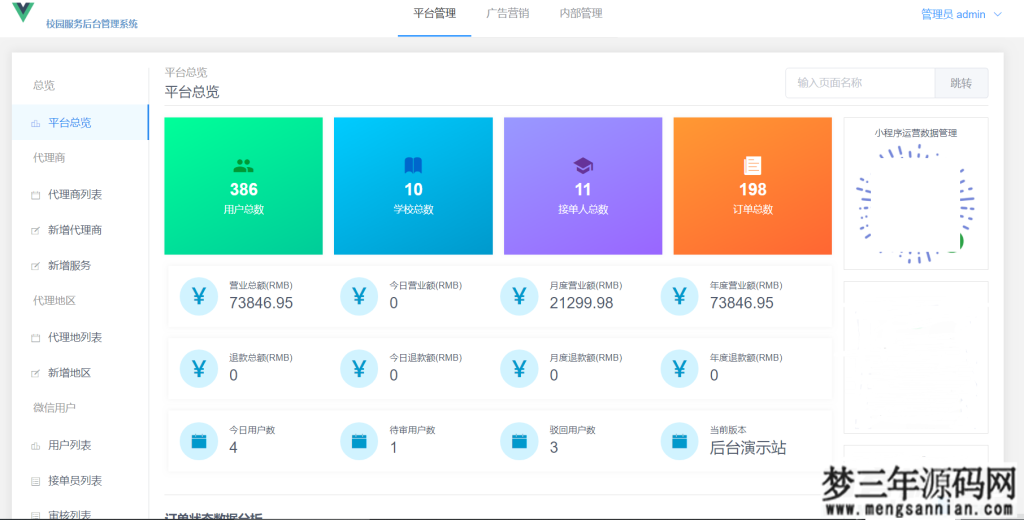Click the 代理商 sidebar group heading
1024x520 pixels.
click(49, 158)
